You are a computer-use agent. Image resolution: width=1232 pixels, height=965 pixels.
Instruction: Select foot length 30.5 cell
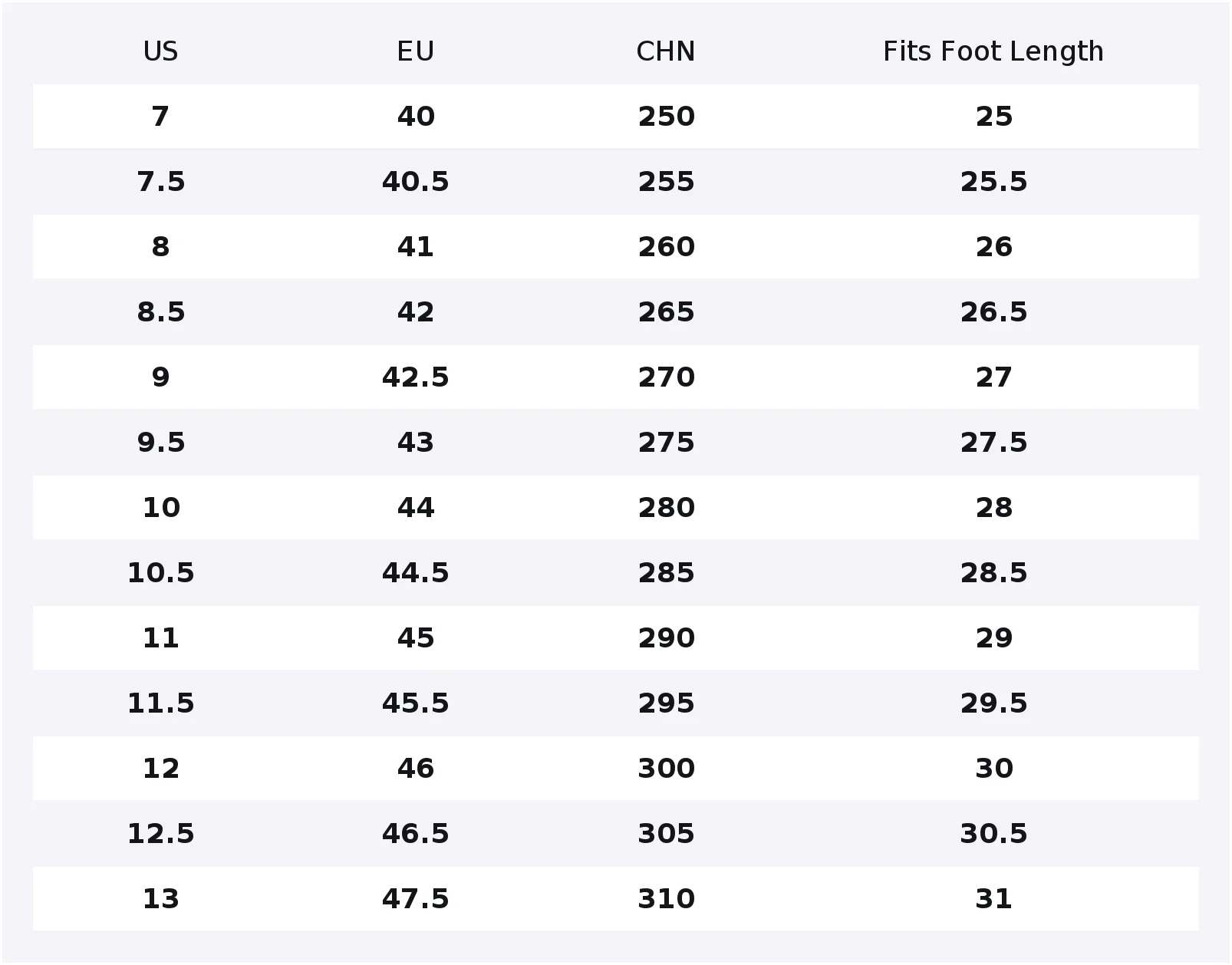pyautogui.click(x=993, y=834)
